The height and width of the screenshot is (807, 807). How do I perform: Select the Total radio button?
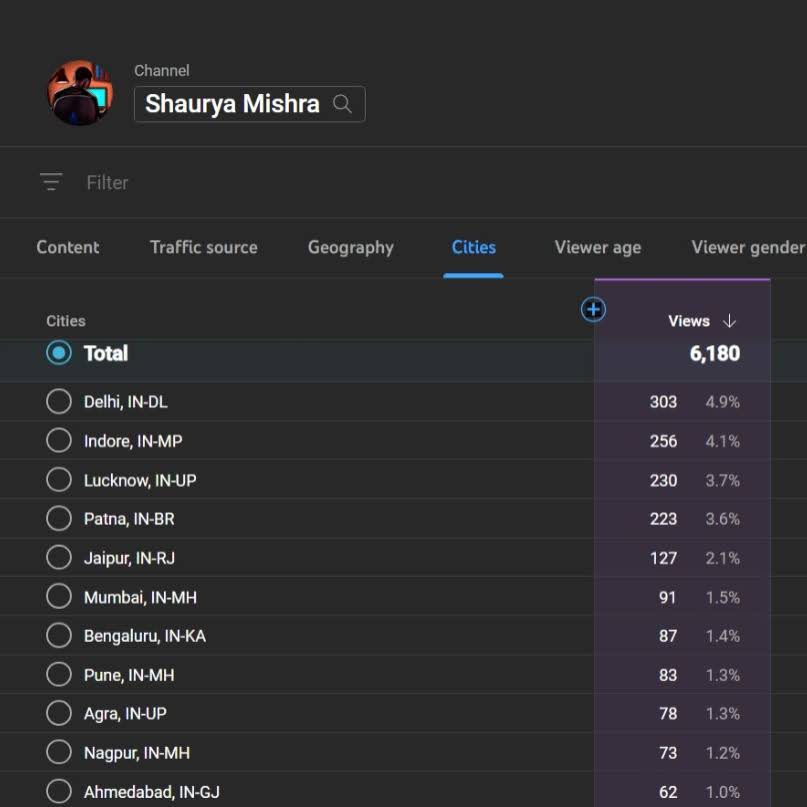click(x=59, y=353)
